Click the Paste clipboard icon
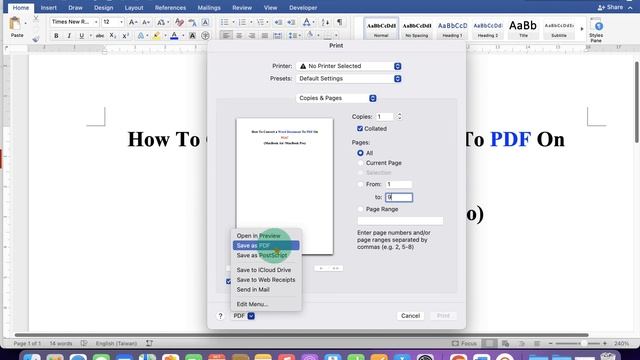Viewport: 640px width, 360px height. coord(15,24)
